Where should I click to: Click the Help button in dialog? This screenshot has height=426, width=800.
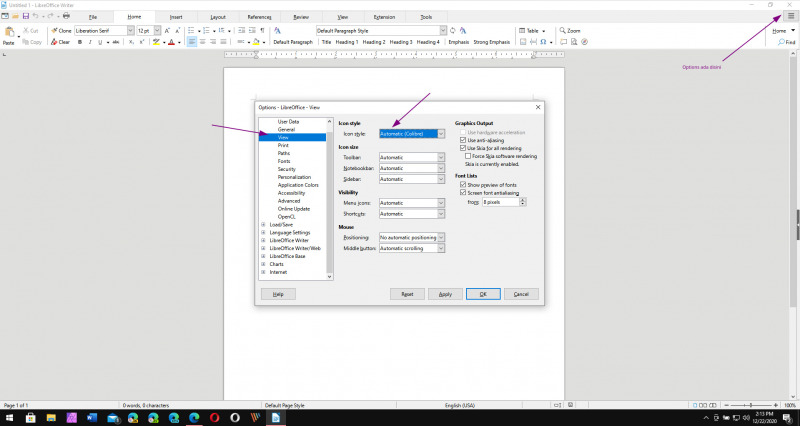tap(278, 294)
